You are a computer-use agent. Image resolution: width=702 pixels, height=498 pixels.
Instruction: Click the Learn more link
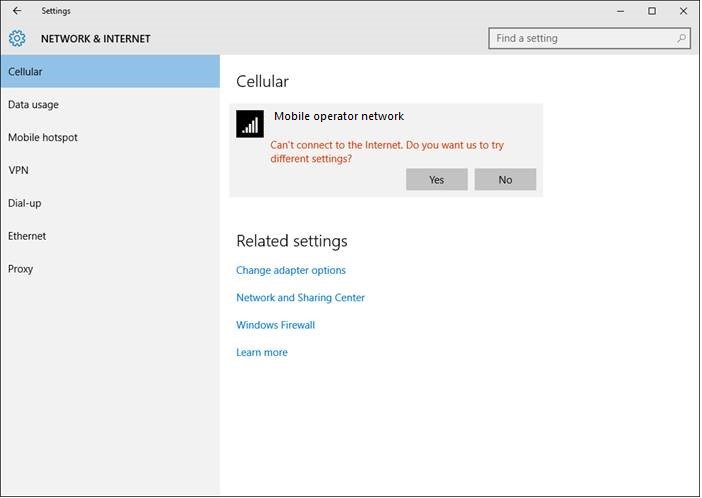(262, 352)
